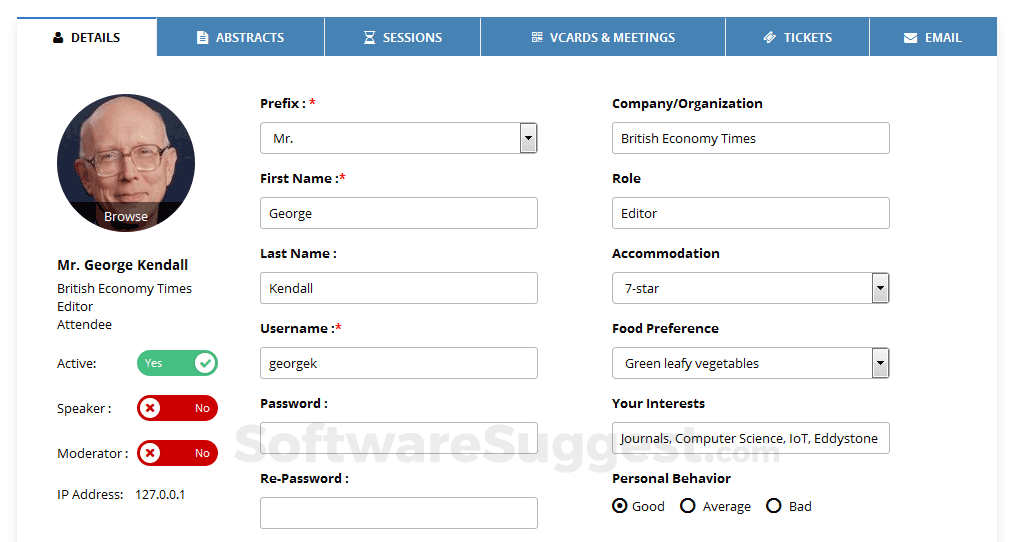Click the document icon on Abstracts tab
1013x542 pixels.
click(202, 38)
